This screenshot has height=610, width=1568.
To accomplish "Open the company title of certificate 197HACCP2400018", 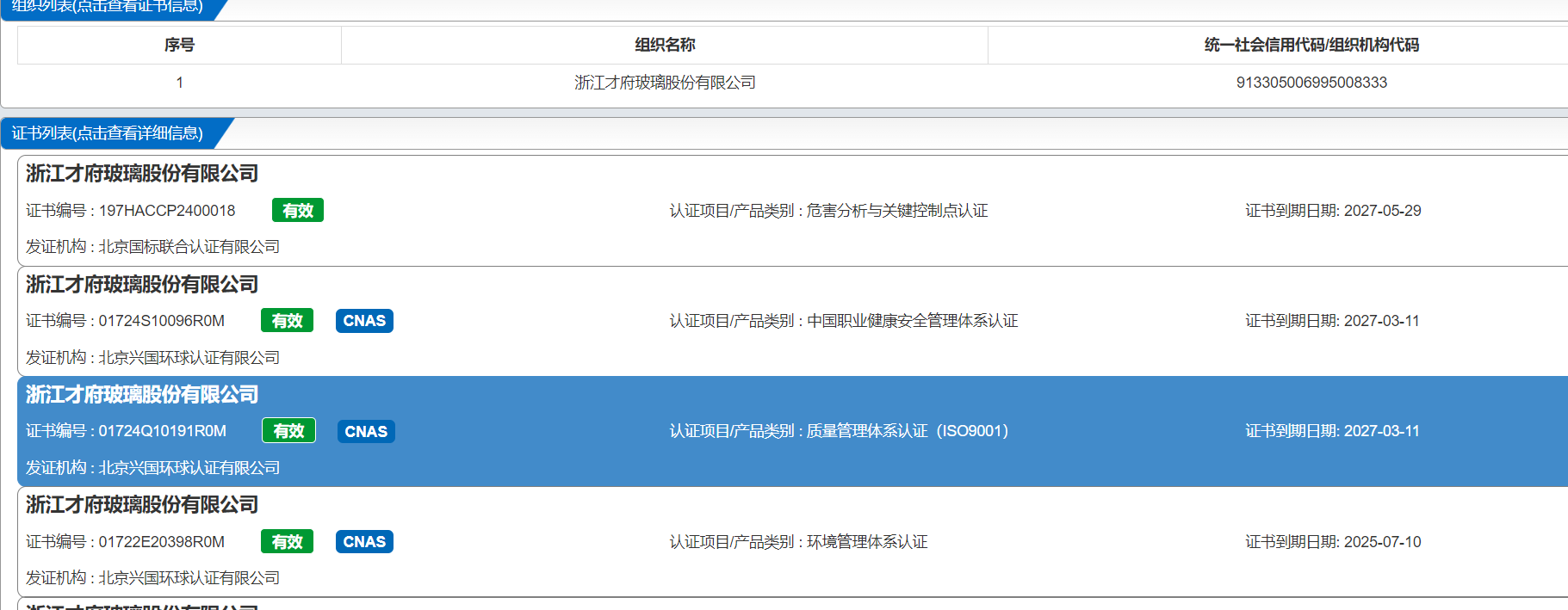I will click(142, 174).
